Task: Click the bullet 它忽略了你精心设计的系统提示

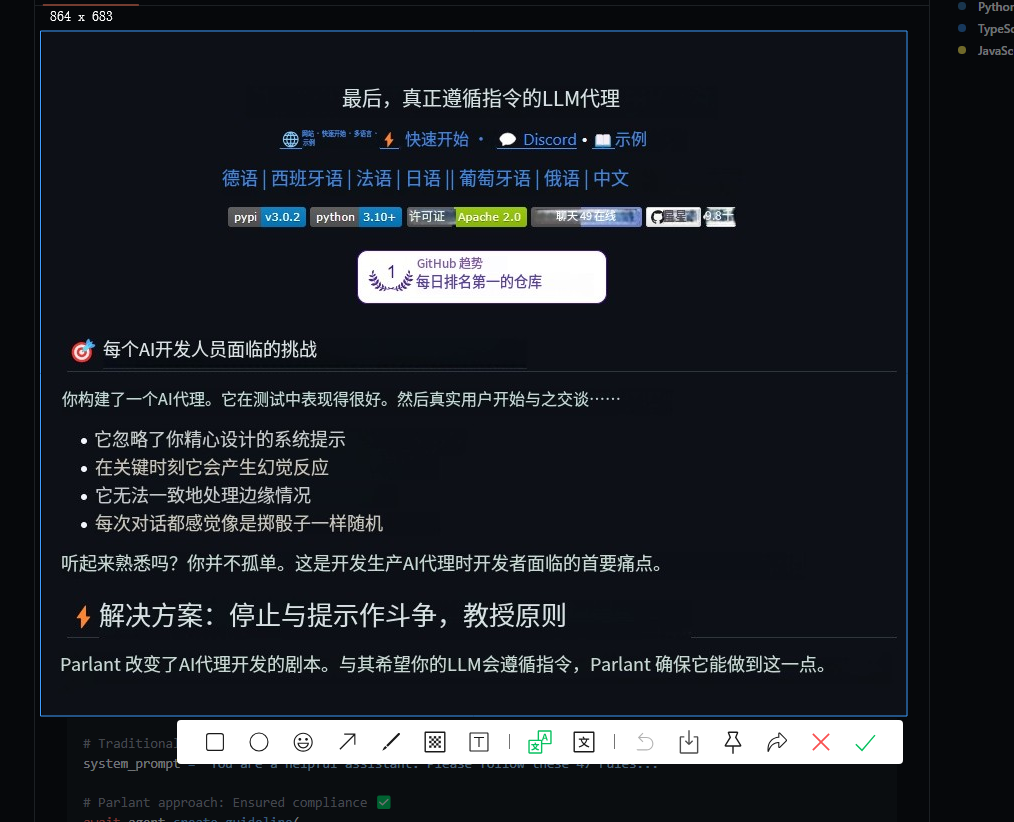Action: click(220, 439)
